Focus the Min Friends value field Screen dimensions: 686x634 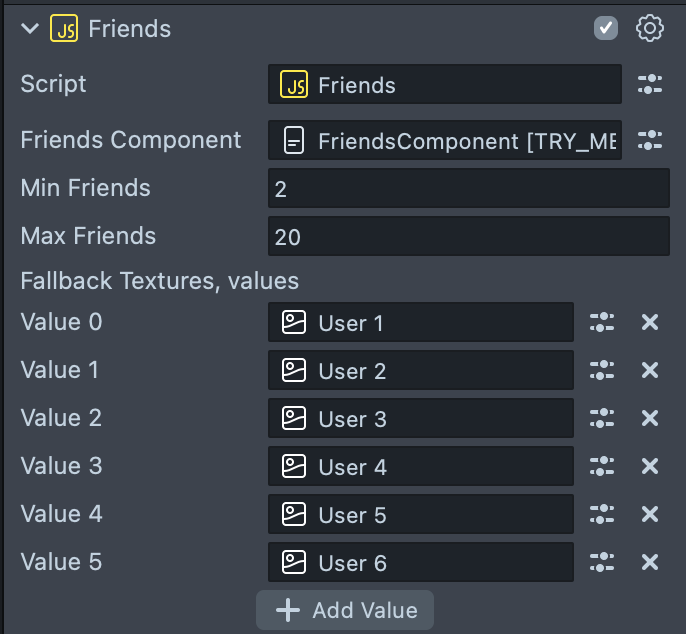coord(468,189)
